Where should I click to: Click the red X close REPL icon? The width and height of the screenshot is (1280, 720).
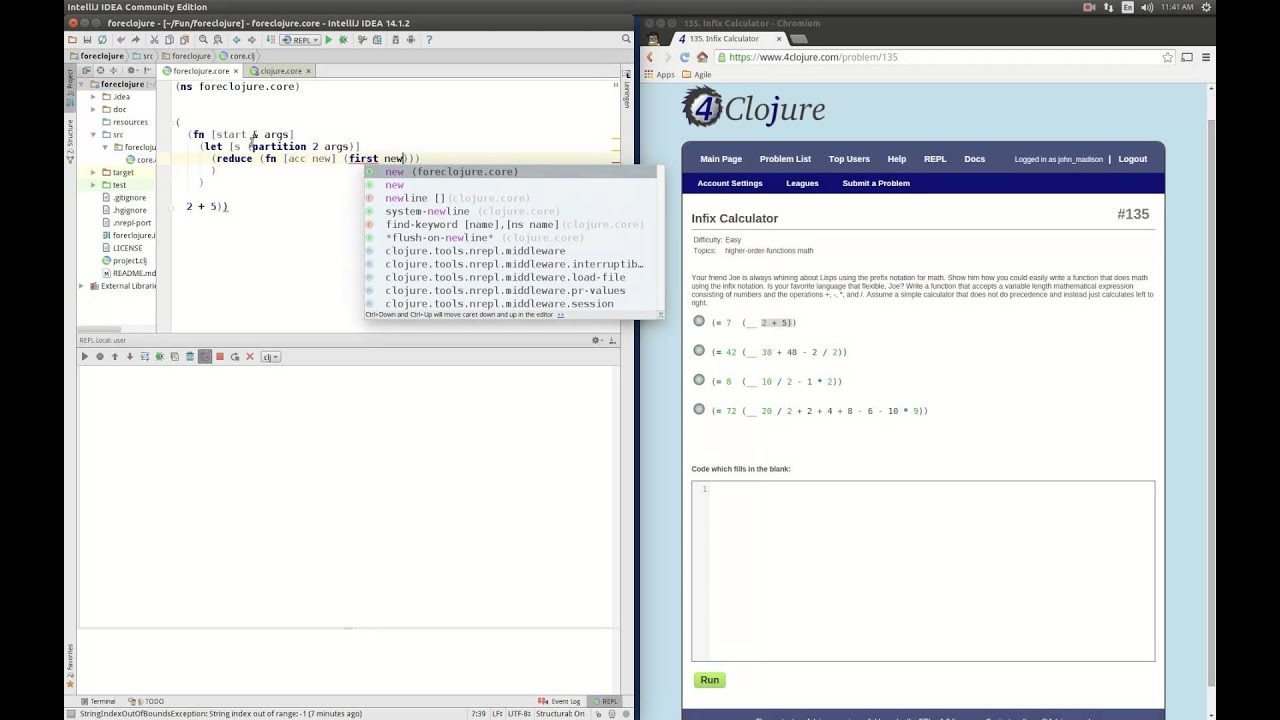(250, 357)
